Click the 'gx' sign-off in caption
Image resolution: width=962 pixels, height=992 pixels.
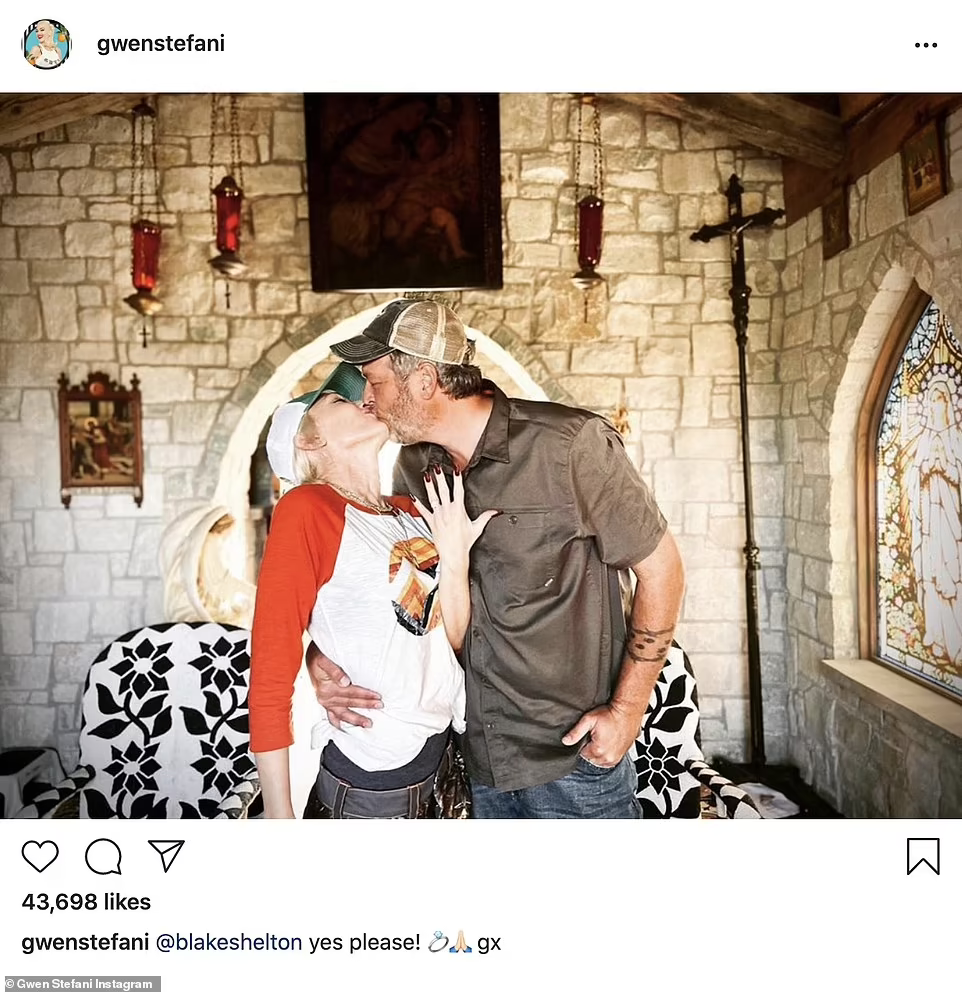pyautogui.click(x=489, y=944)
